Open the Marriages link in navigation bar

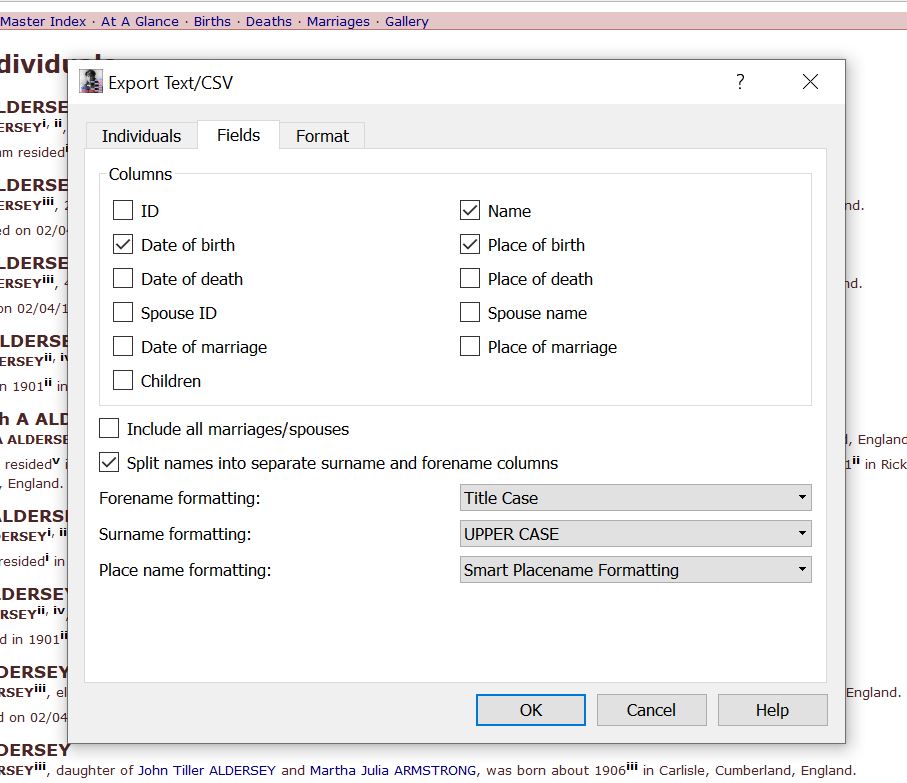(x=338, y=21)
